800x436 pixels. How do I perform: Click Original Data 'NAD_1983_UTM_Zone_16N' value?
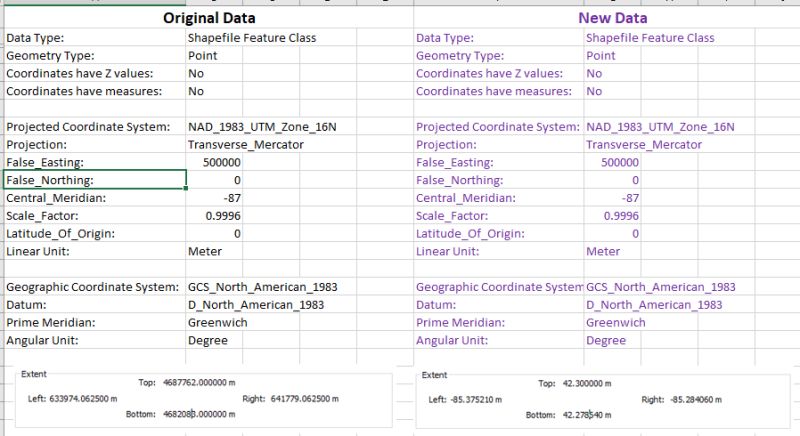pyautogui.click(x=262, y=127)
